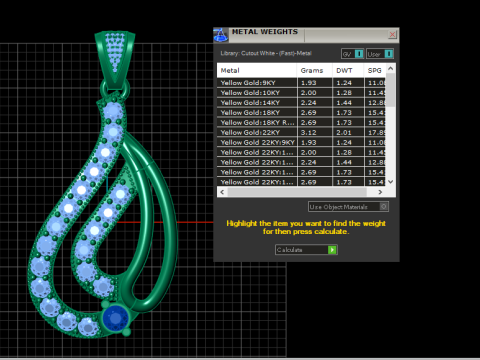Click the vertical scrollbar thumb

[391, 90]
